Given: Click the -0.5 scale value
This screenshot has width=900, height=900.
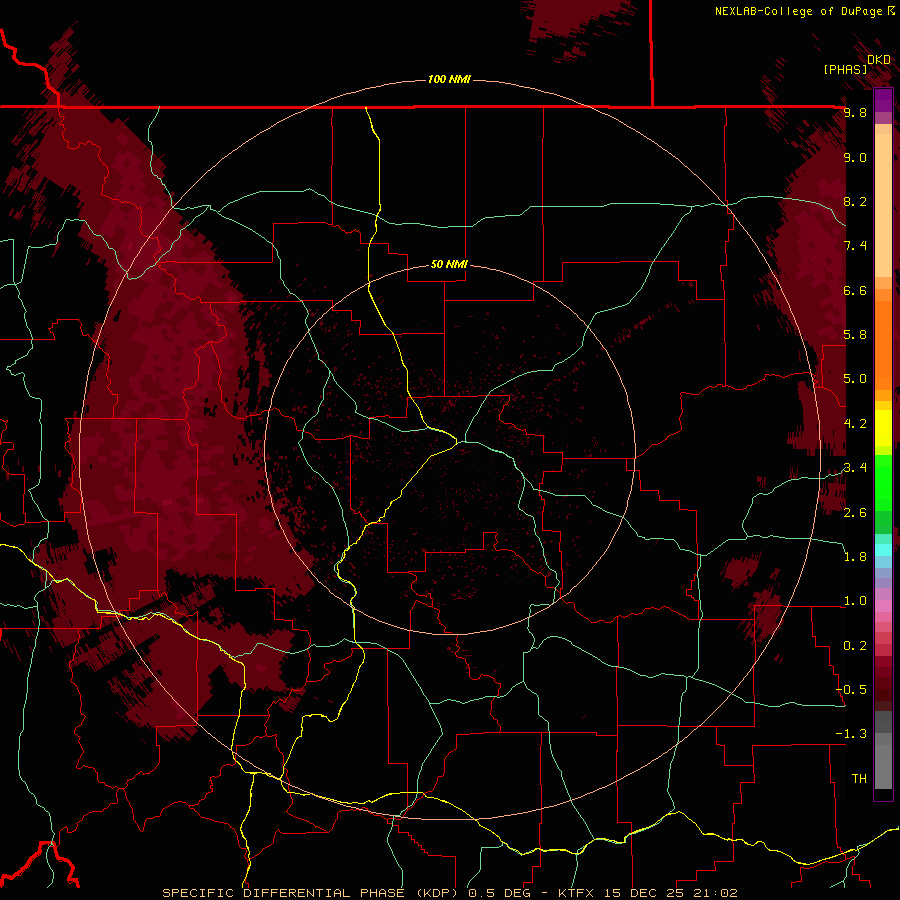Looking at the screenshot, I should point(851,689).
